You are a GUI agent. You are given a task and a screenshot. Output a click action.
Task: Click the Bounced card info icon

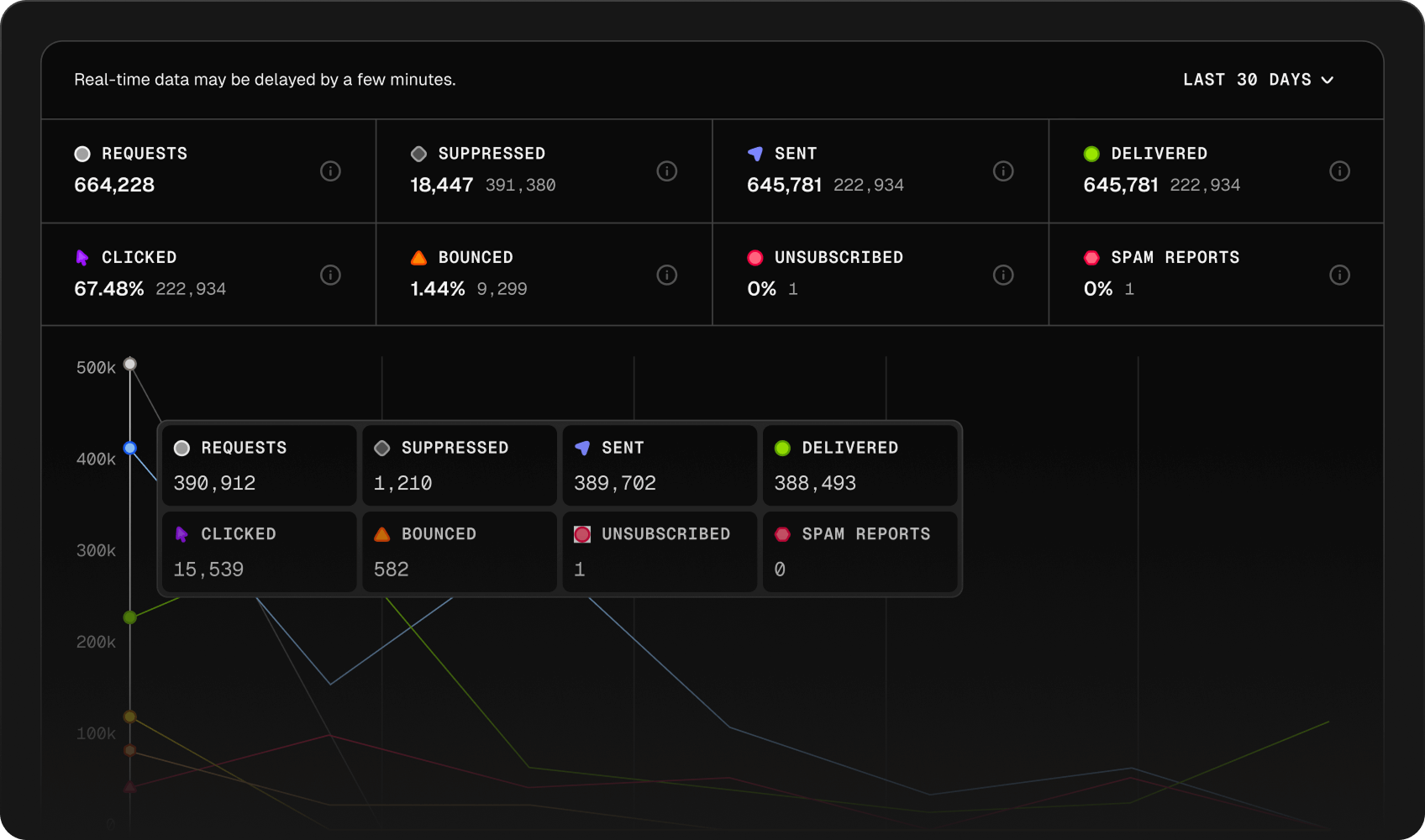[667, 275]
